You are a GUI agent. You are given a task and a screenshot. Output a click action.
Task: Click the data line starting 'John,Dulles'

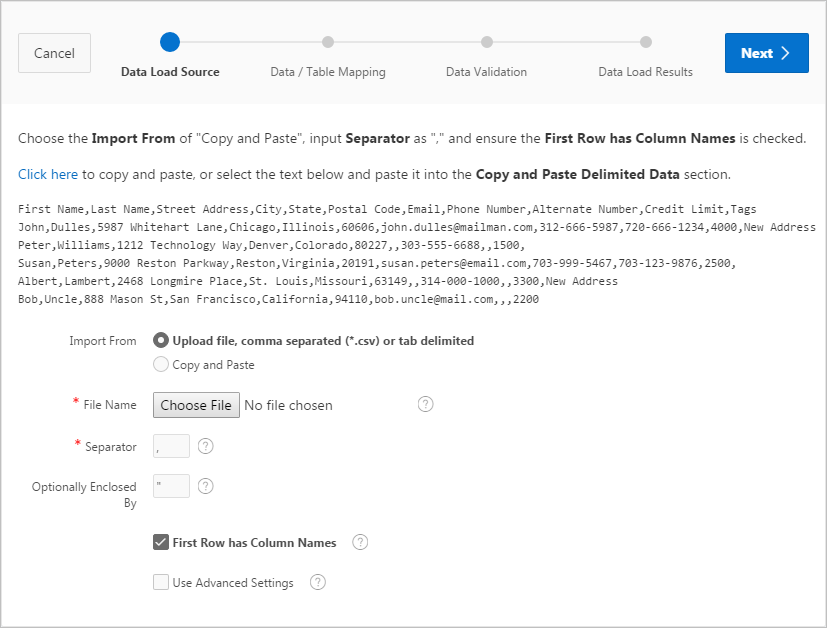click(x=417, y=227)
